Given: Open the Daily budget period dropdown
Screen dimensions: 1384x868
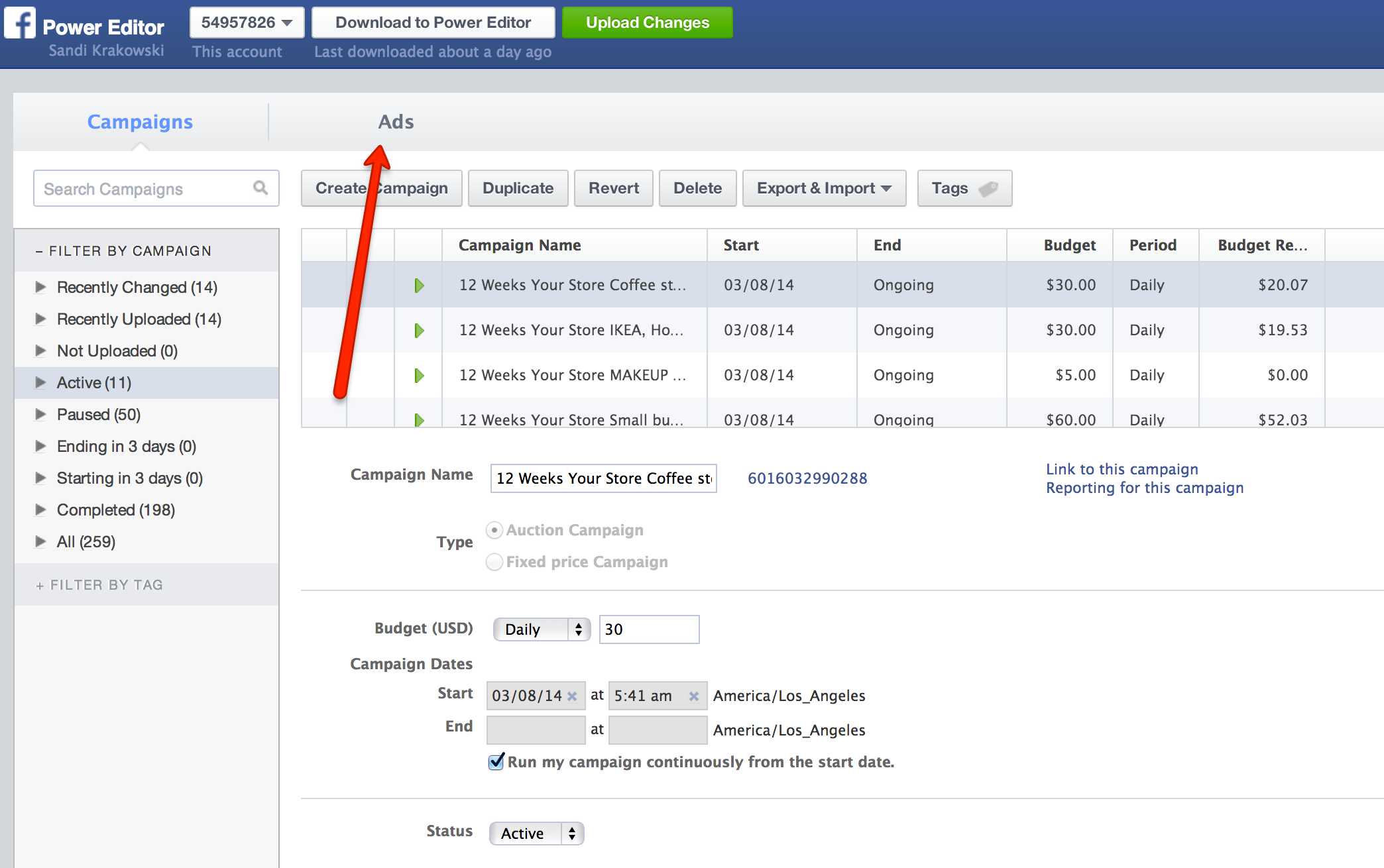Looking at the screenshot, I should pyautogui.click(x=542, y=629).
